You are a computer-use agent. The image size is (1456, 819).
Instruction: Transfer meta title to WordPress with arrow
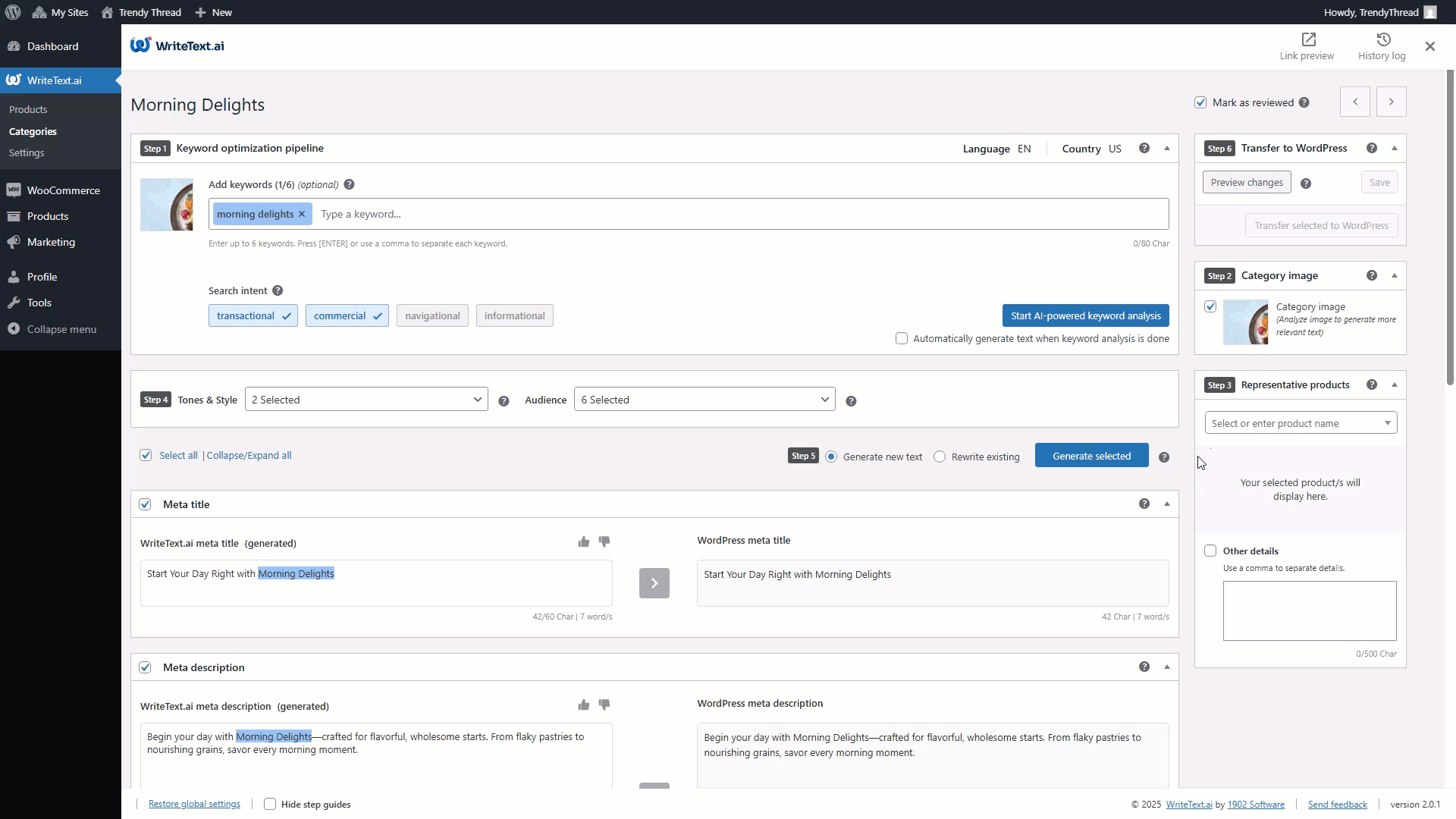click(654, 583)
